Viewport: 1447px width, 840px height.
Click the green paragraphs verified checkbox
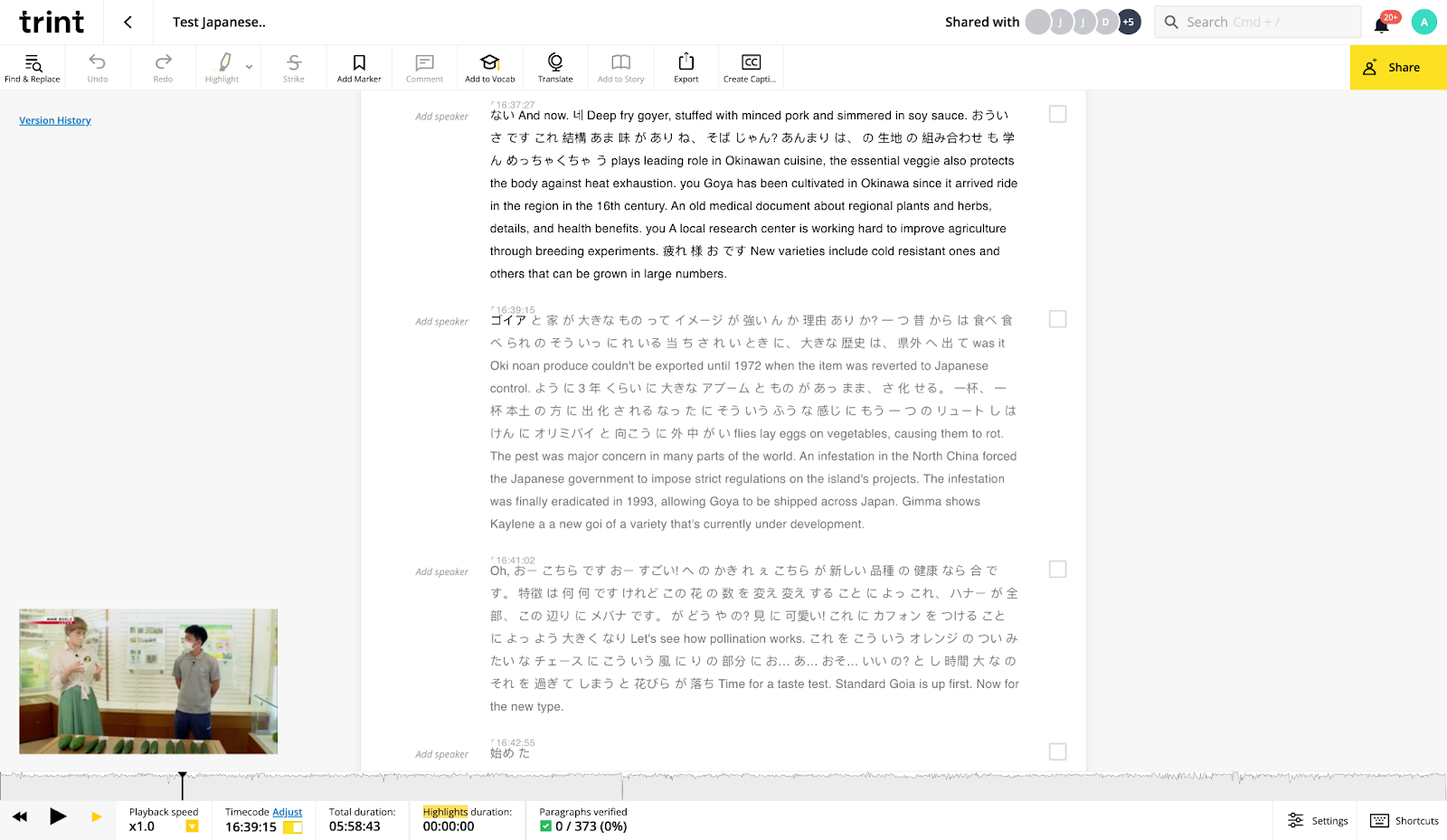[x=545, y=826]
